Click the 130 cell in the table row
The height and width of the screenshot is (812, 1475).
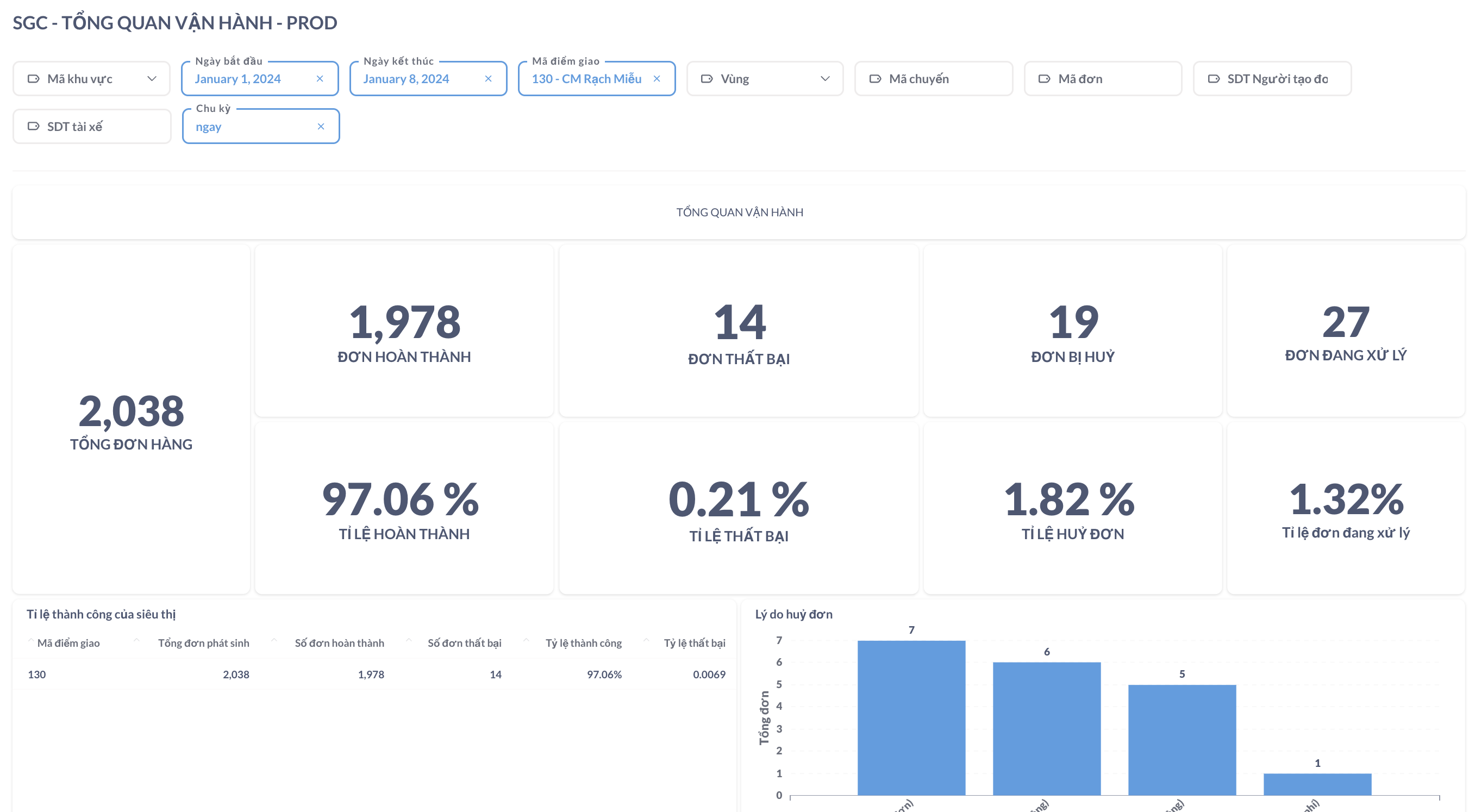click(x=36, y=674)
